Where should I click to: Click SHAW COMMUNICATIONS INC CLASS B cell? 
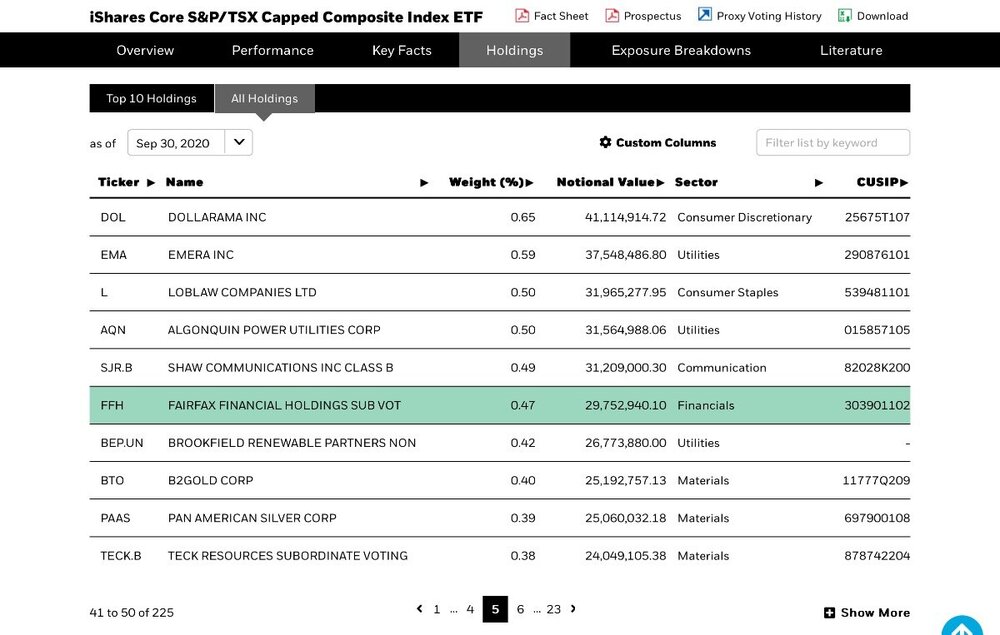(x=281, y=368)
